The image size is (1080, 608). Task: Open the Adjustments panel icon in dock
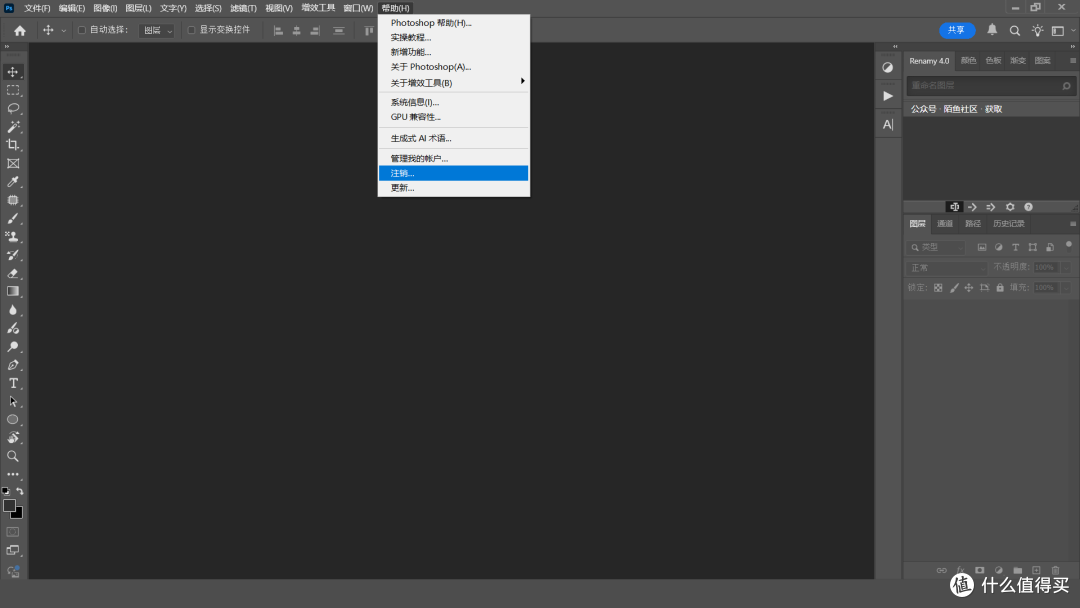888,67
